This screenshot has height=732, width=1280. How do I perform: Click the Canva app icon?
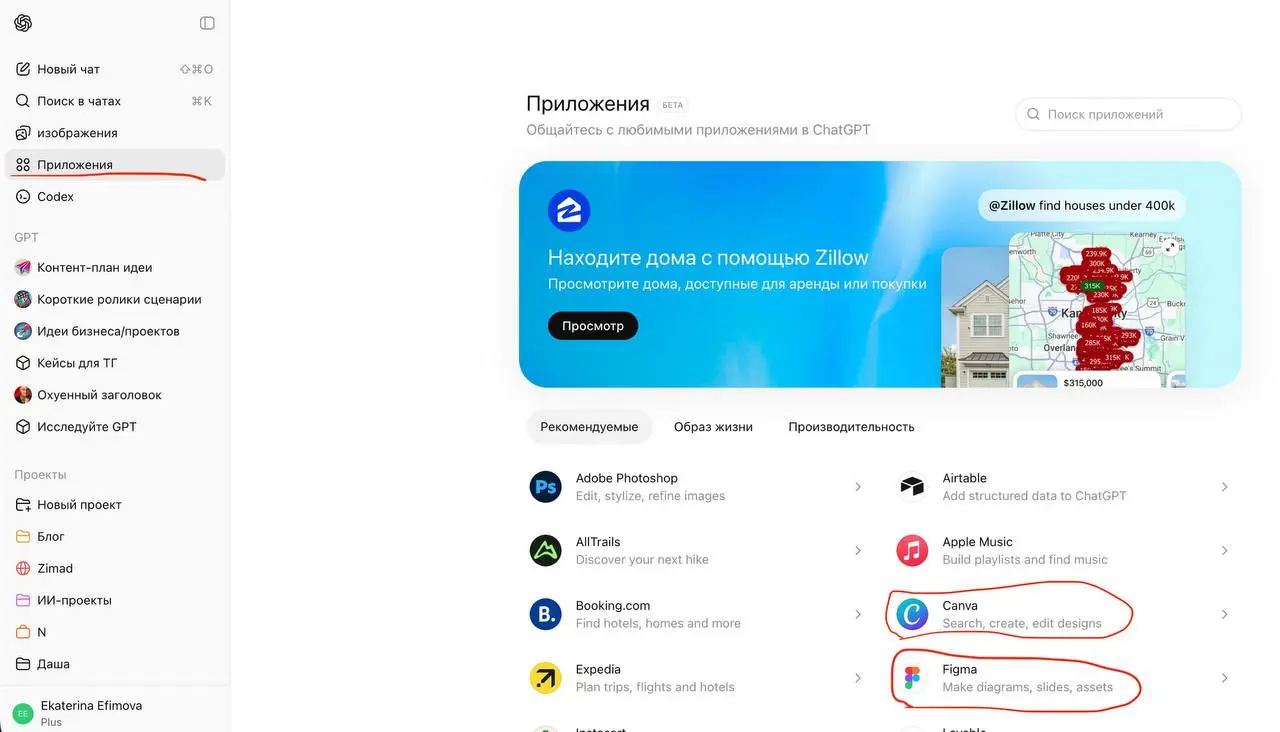[912, 614]
